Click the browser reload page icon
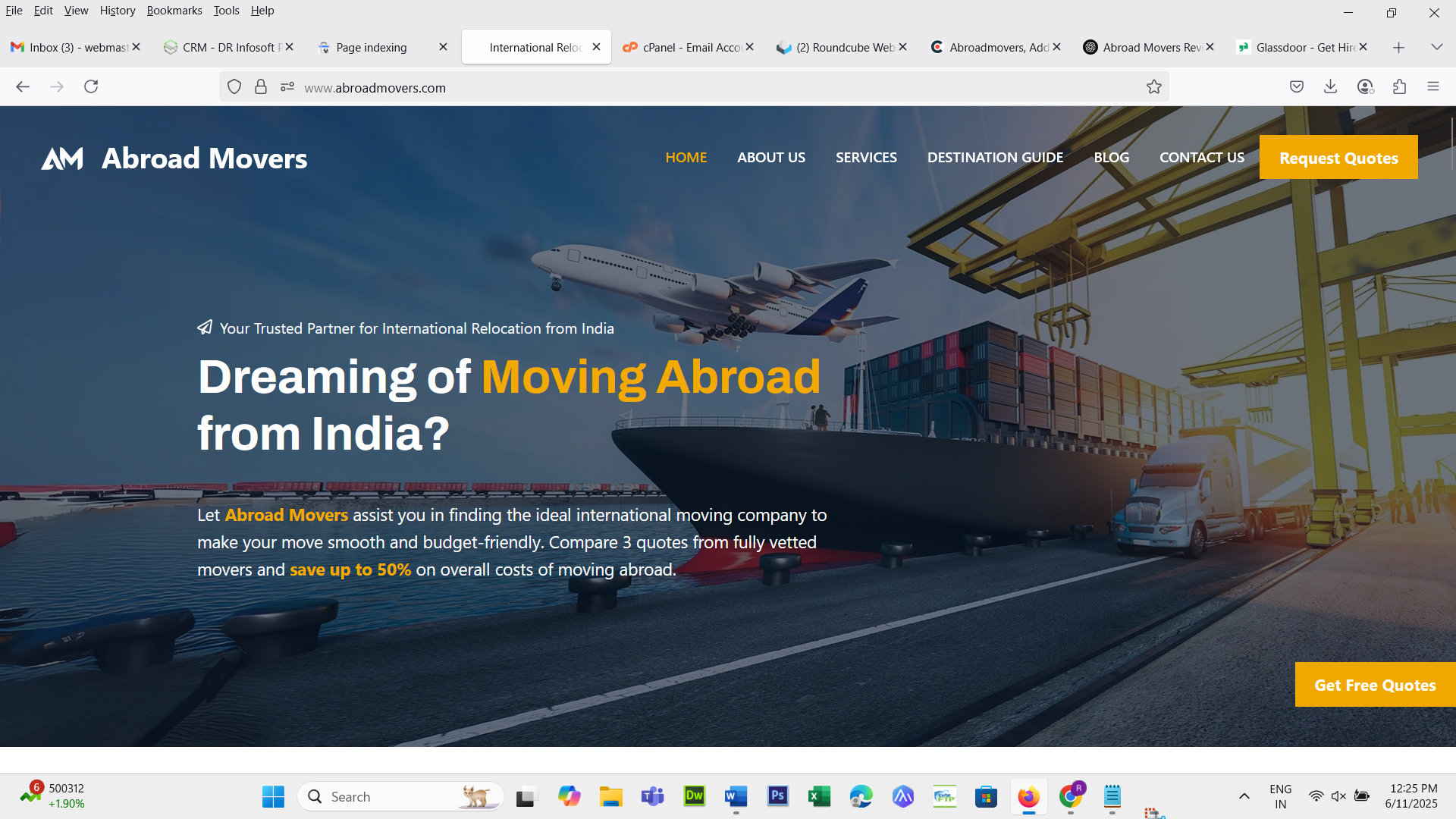1456x819 pixels. (x=91, y=86)
